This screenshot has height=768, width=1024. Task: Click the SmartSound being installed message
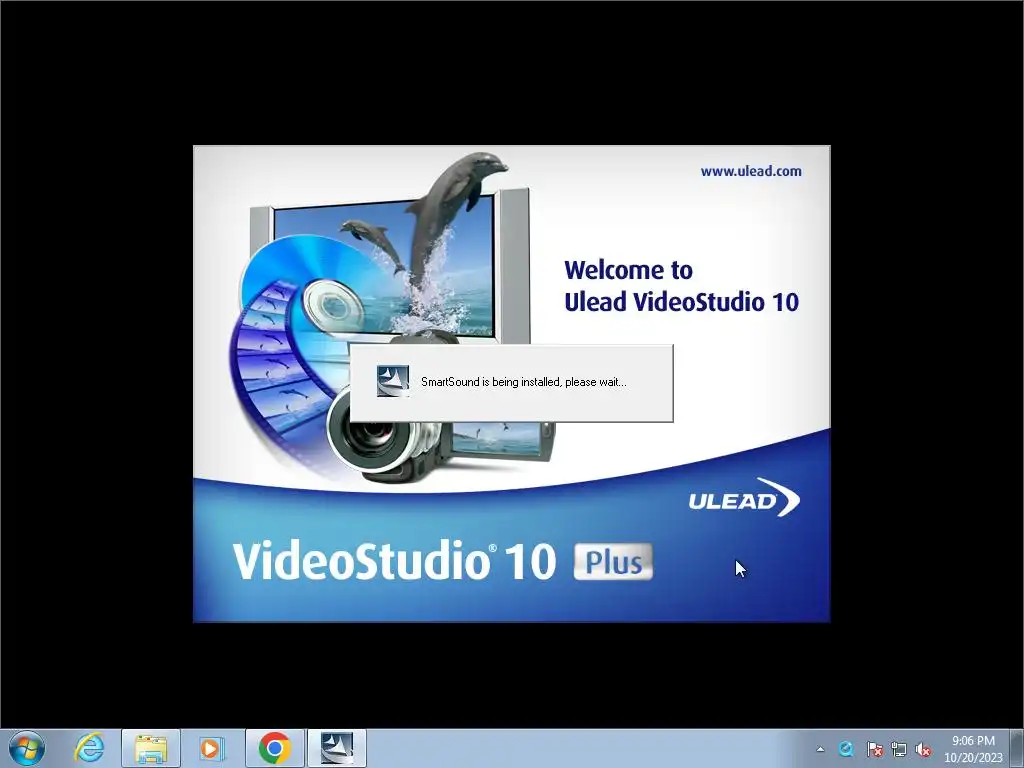(524, 382)
